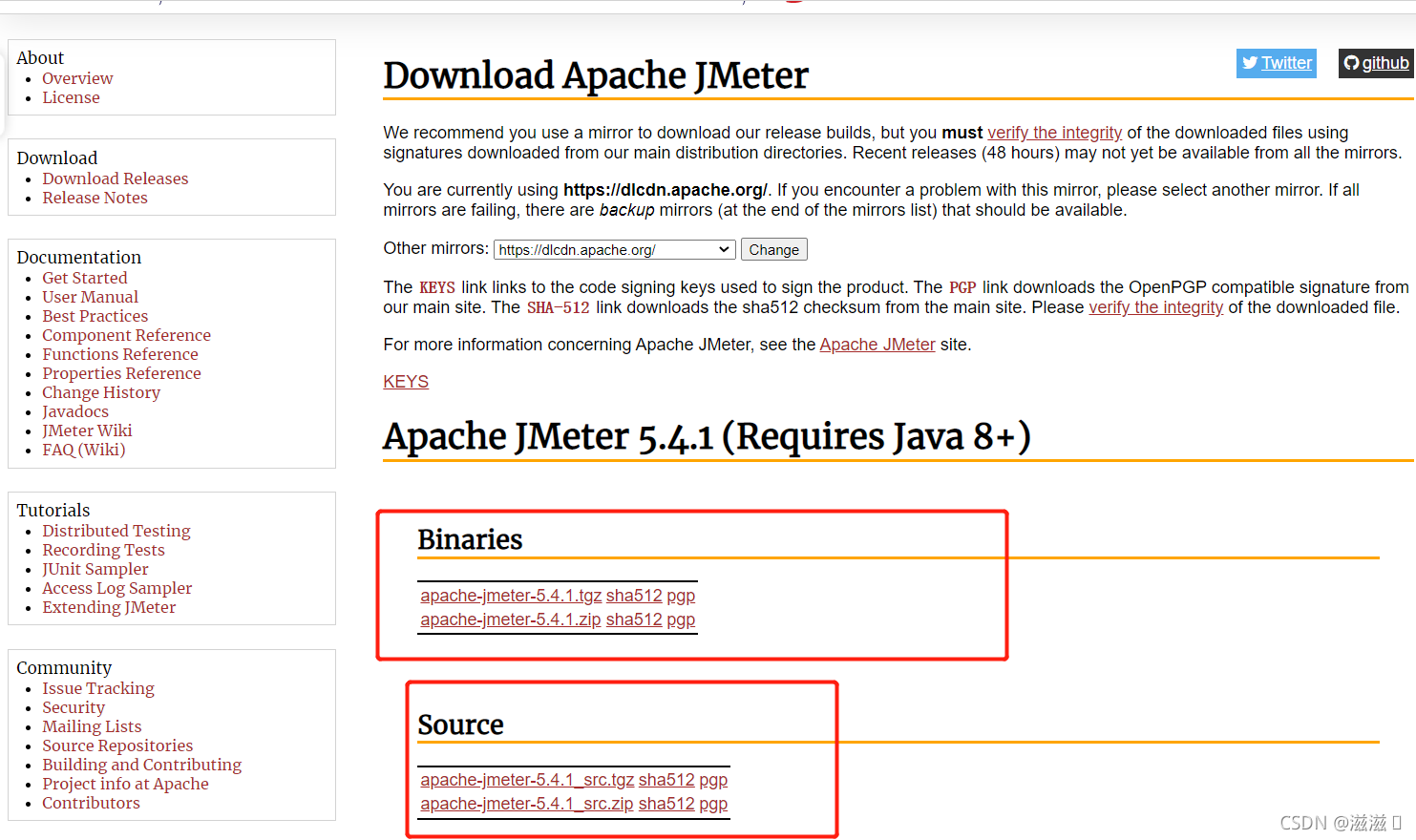Open sha512 for apache-jmeter-5.4.1.tgz
1416x840 pixels.
(x=634, y=596)
